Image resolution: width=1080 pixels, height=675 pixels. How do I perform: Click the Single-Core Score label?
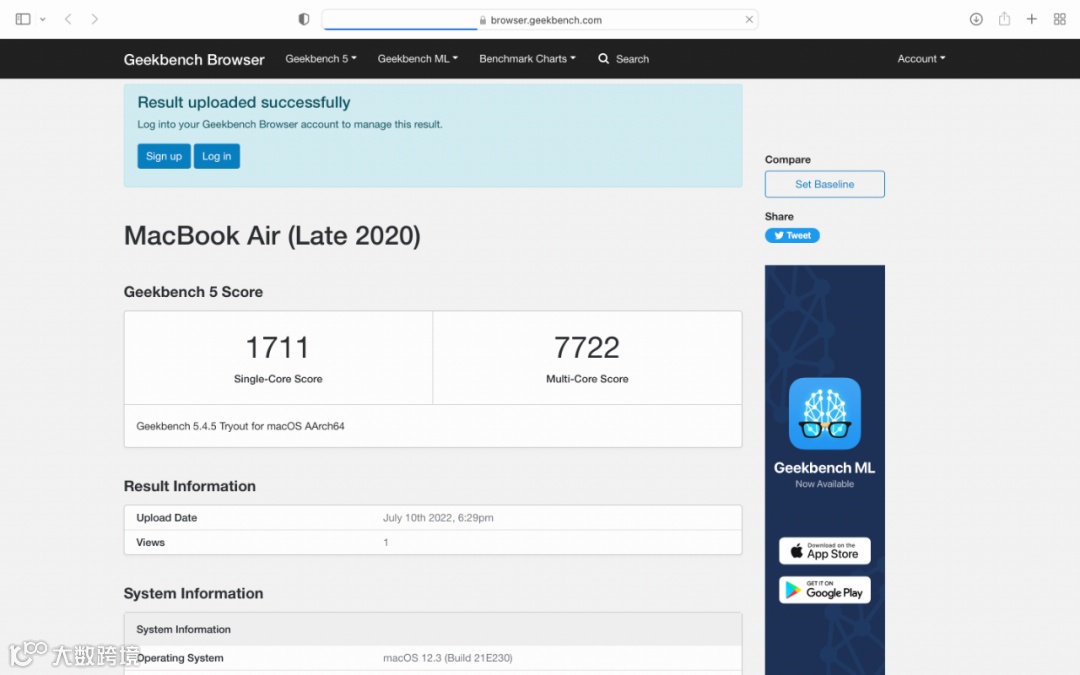(x=278, y=379)
